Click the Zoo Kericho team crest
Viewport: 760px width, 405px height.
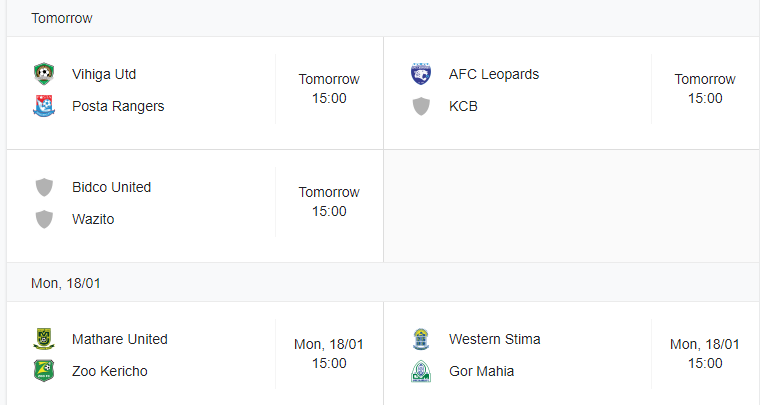point(44,371)
